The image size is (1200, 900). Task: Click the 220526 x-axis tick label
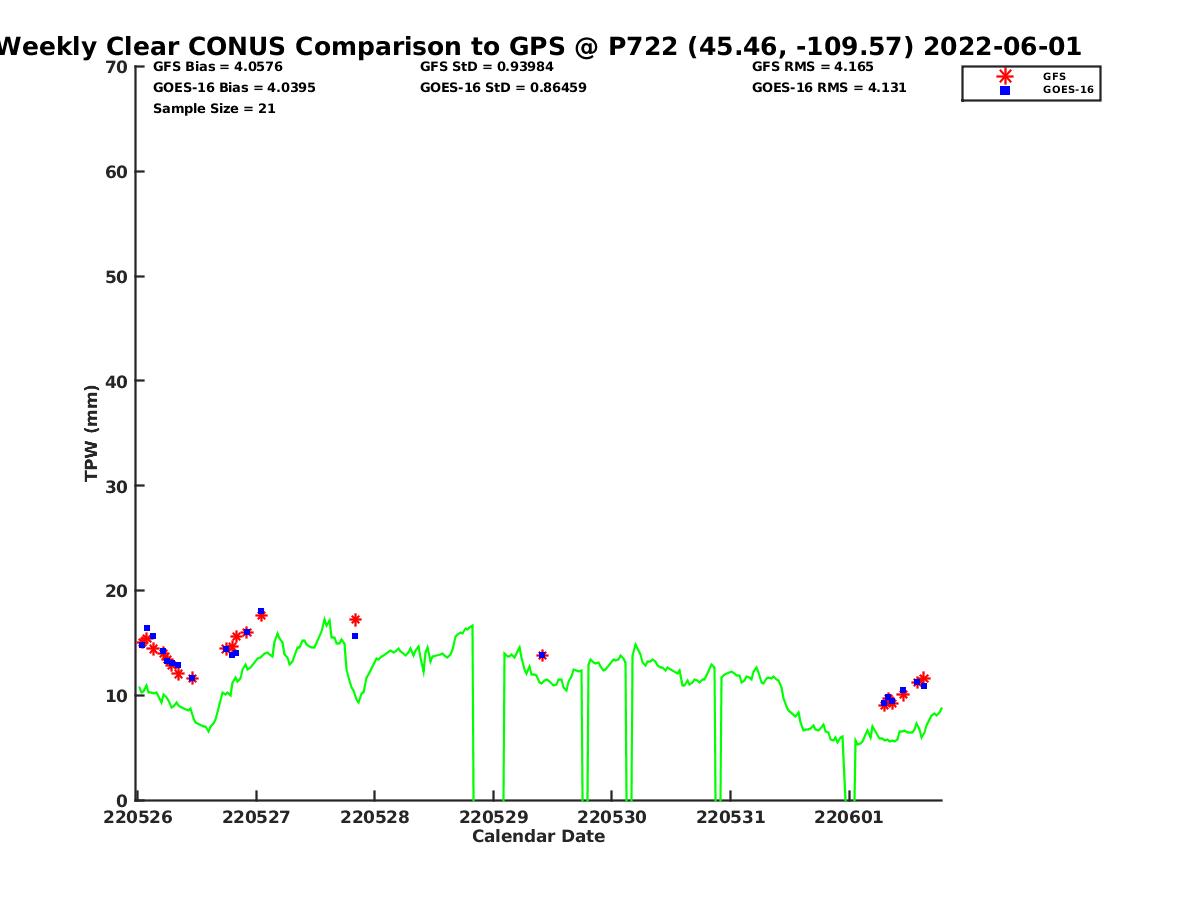tap(137, 817)
